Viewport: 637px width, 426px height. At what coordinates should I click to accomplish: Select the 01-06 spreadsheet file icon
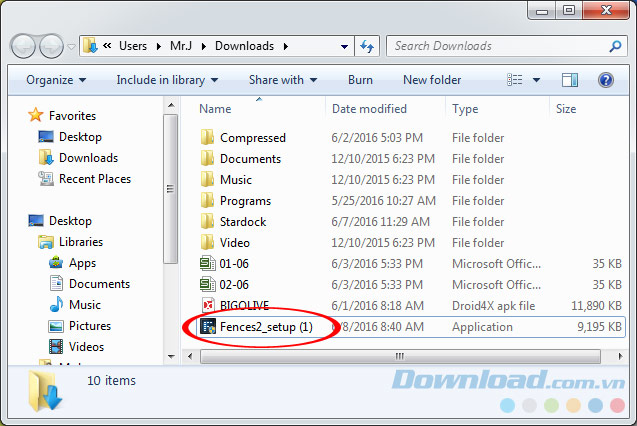point(208,264)
